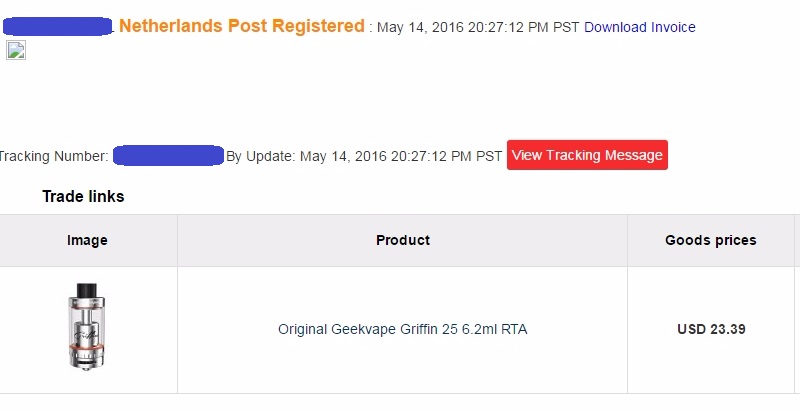This screenshot has width=800, height=412.
Task: Click the Tracking Number label
Action: [54, 156]
